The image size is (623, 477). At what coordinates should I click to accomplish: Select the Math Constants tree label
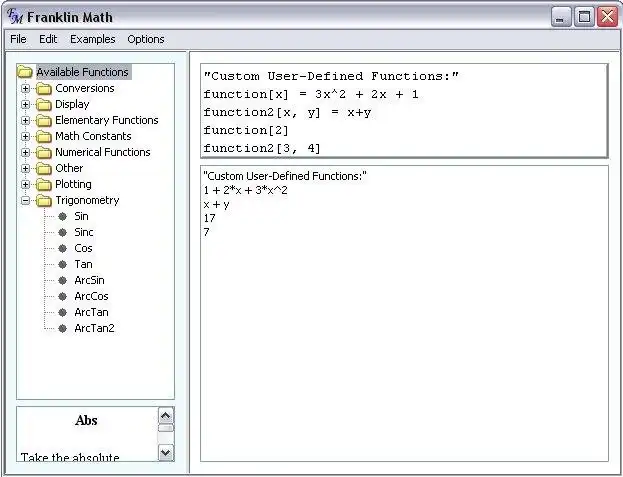click(x=93, y=136)
